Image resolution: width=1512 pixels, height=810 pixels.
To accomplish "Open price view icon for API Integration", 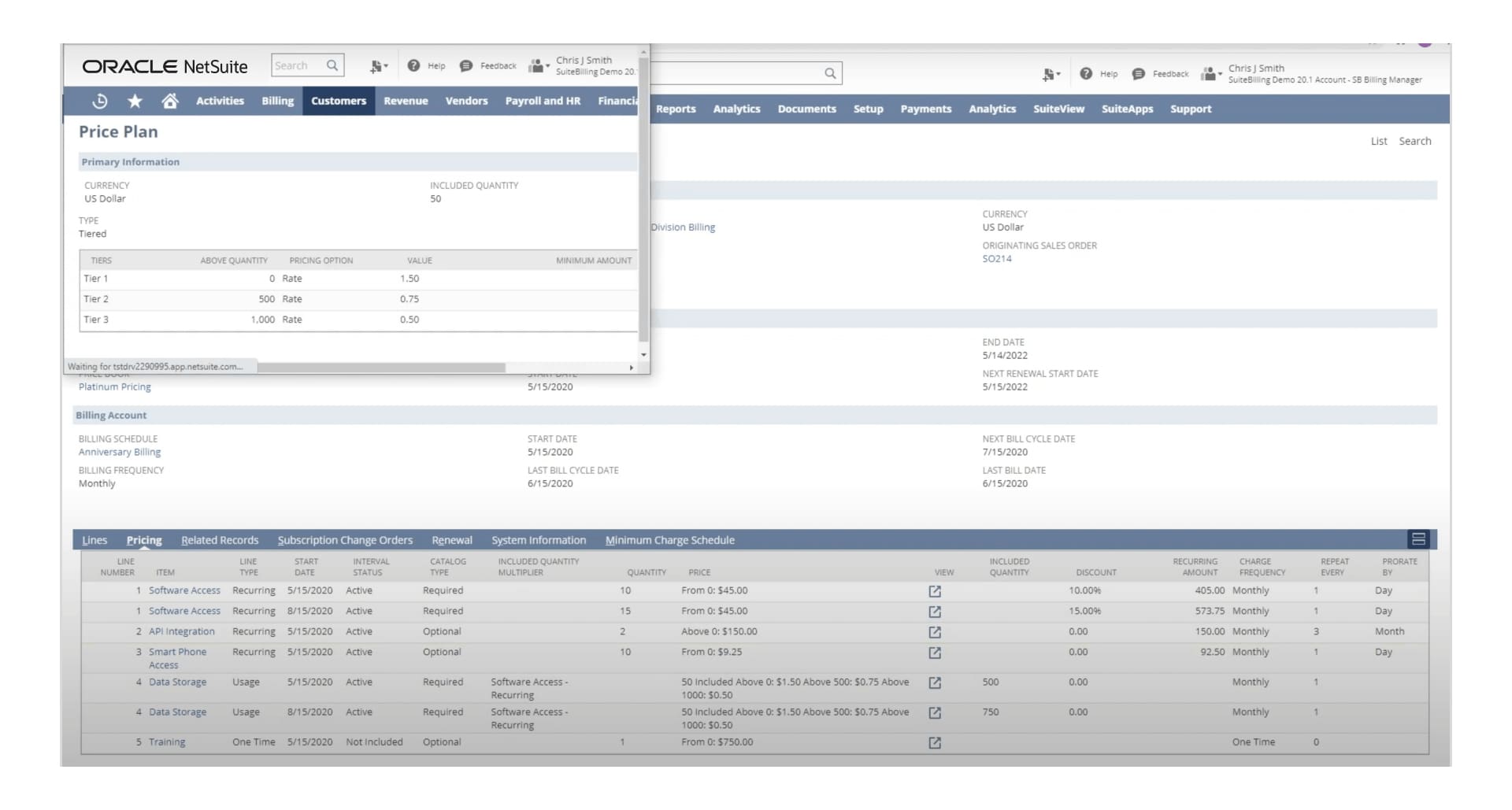I will (x=935, y=632).
